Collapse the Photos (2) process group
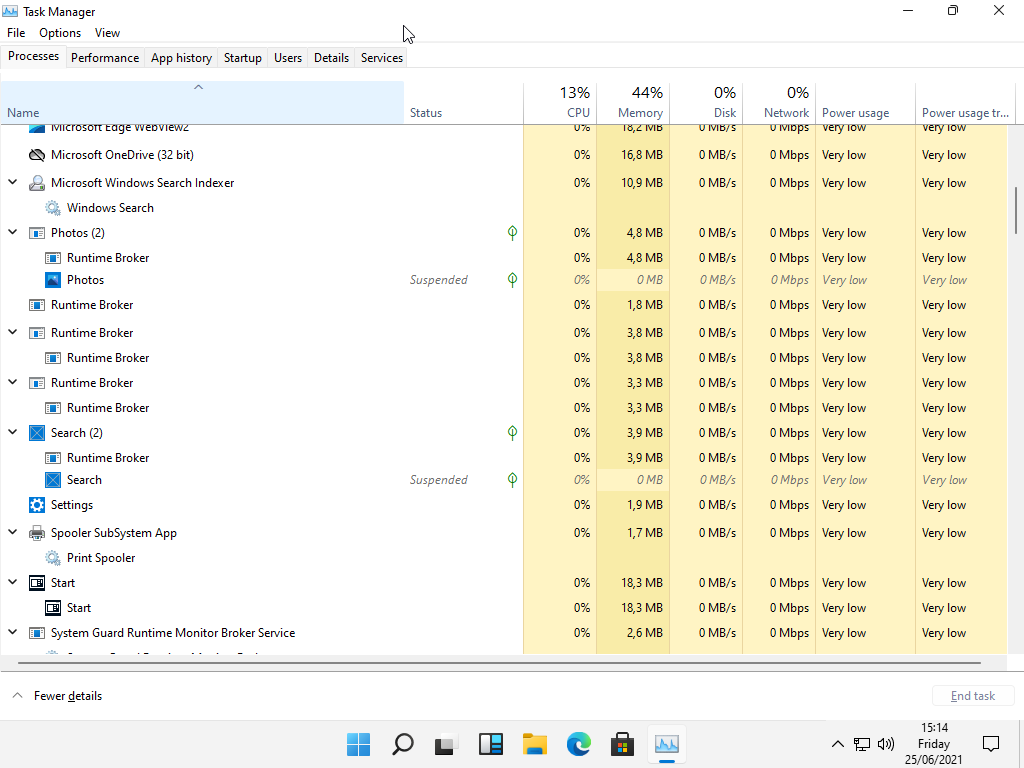Screen dimensions: 1024x768 (13, 233)
